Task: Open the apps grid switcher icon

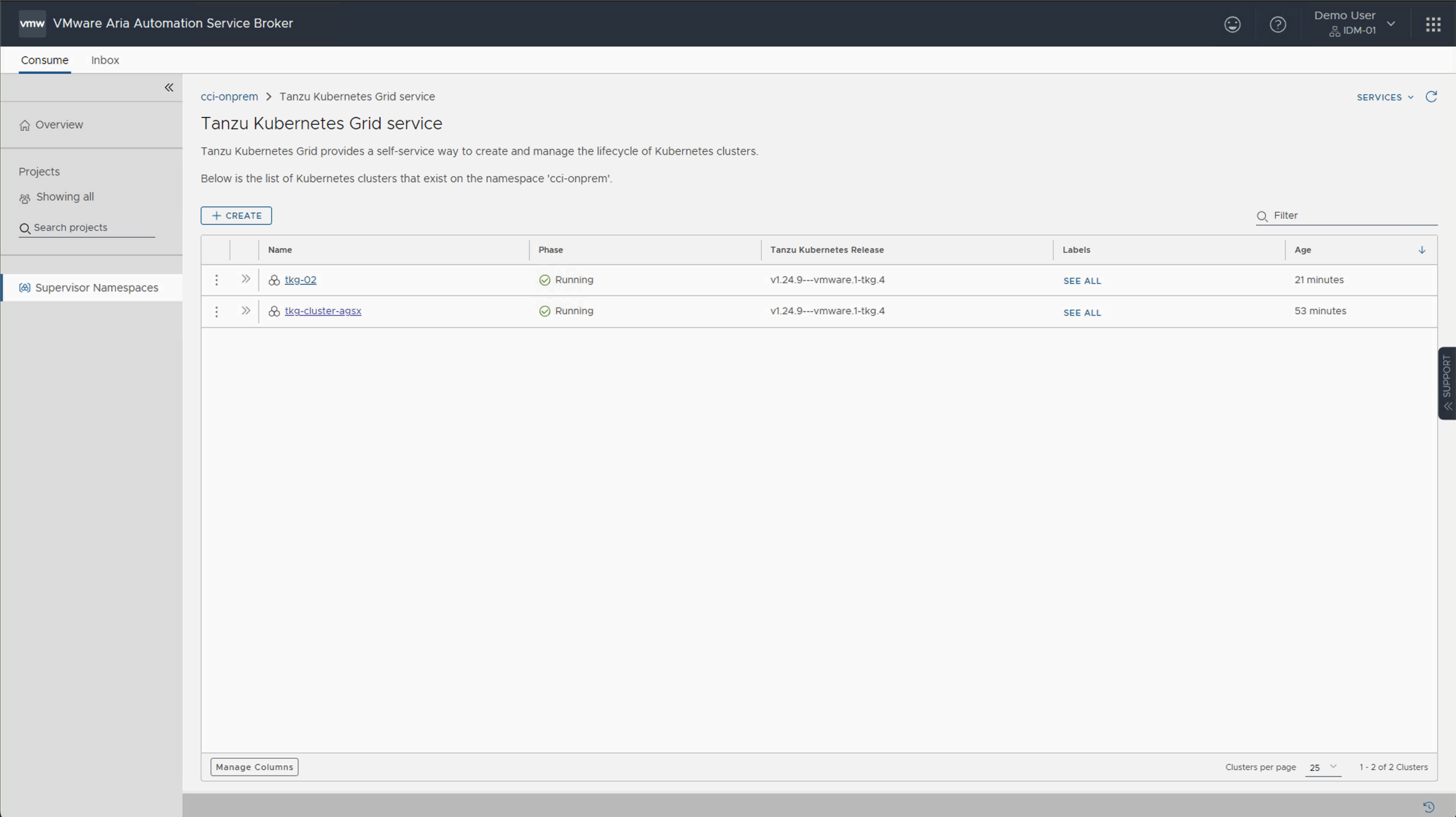Action: pyautogui.click(x=1433, y=24)
